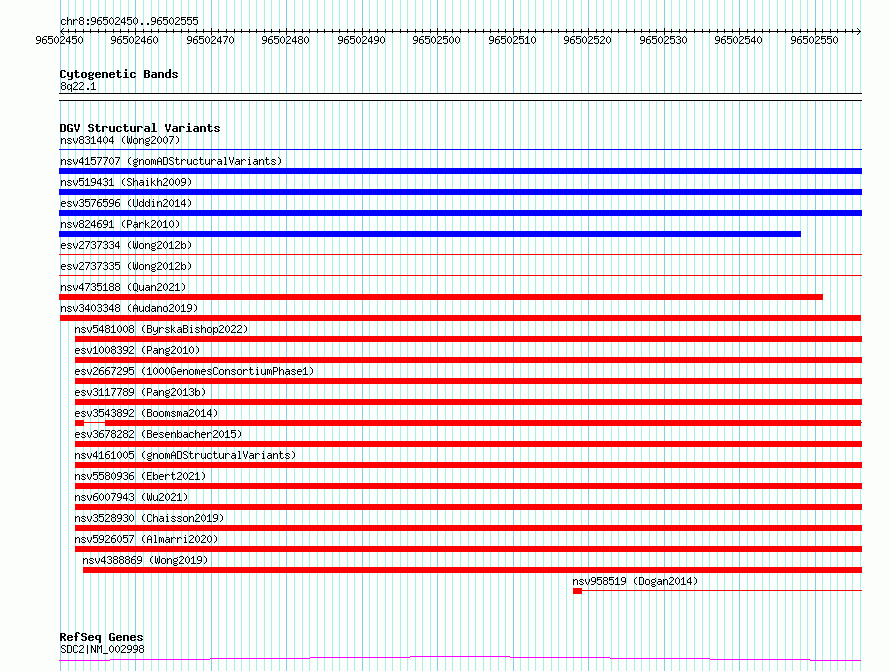Image resolution: width=890 pixels, height=671 pixels.
Task: Click ruler coordinate 96502460
Action: [135, 40]
